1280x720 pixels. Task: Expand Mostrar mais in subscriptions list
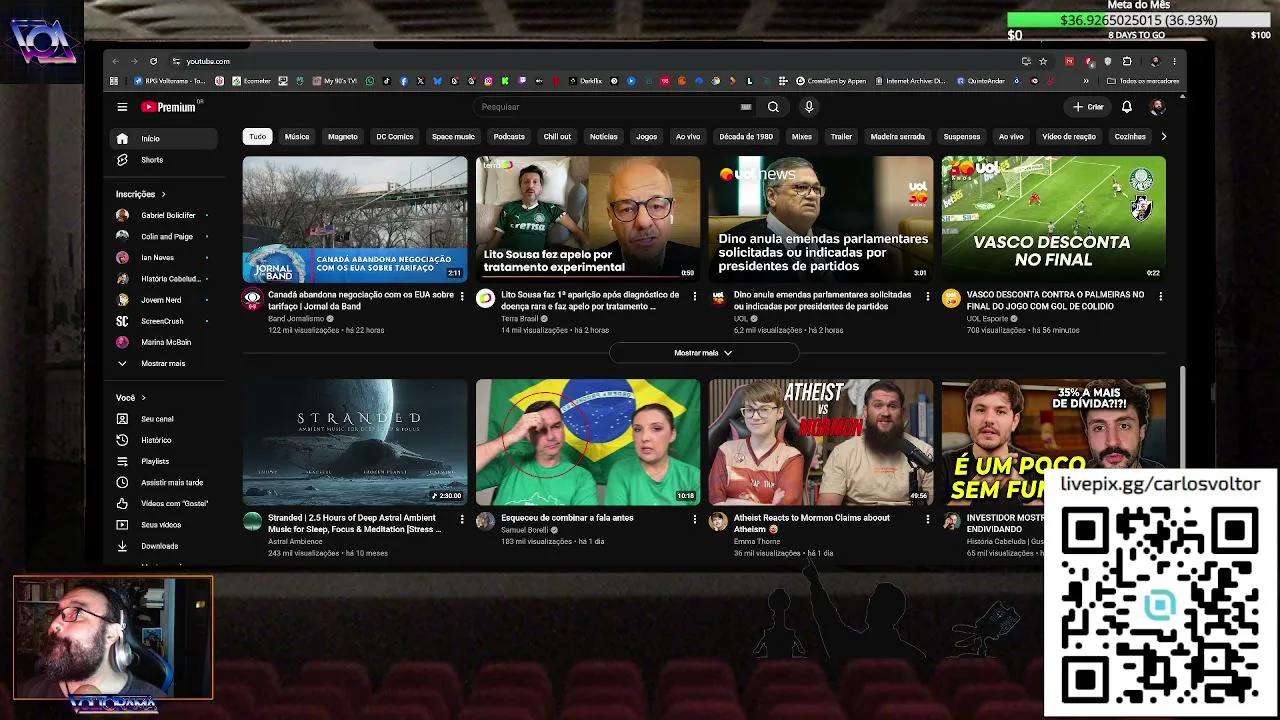pos(163,363)
